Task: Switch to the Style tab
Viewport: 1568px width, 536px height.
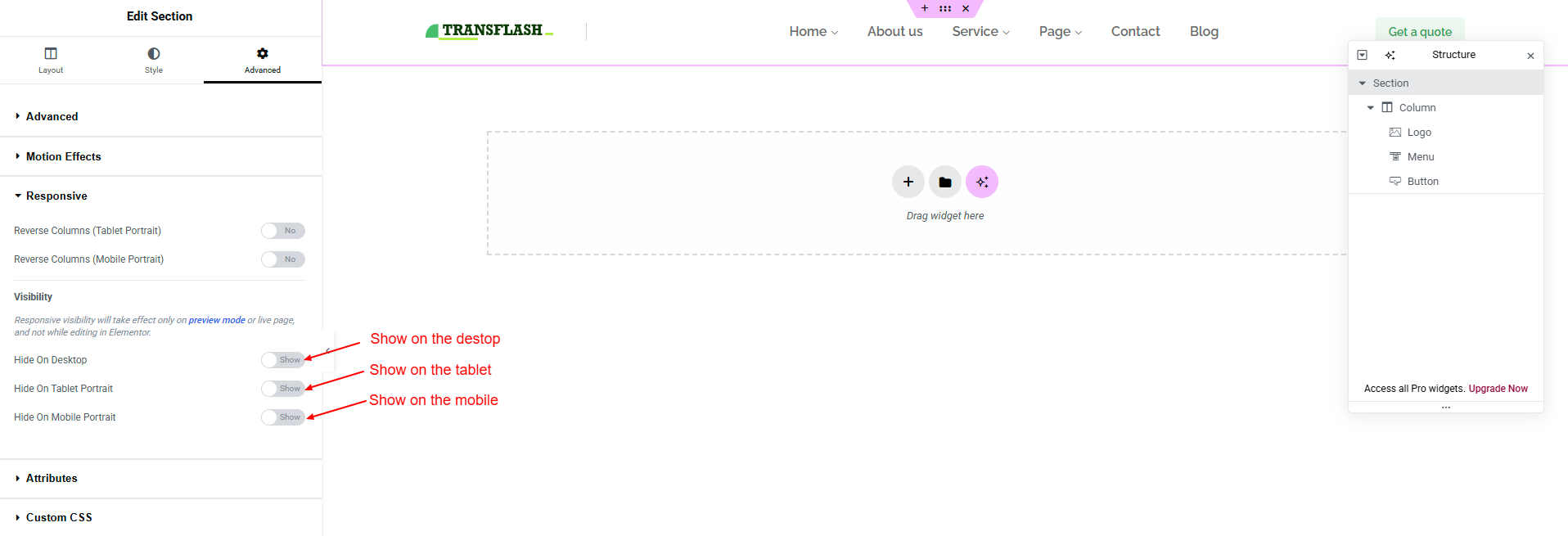Action: pos(154,60)
